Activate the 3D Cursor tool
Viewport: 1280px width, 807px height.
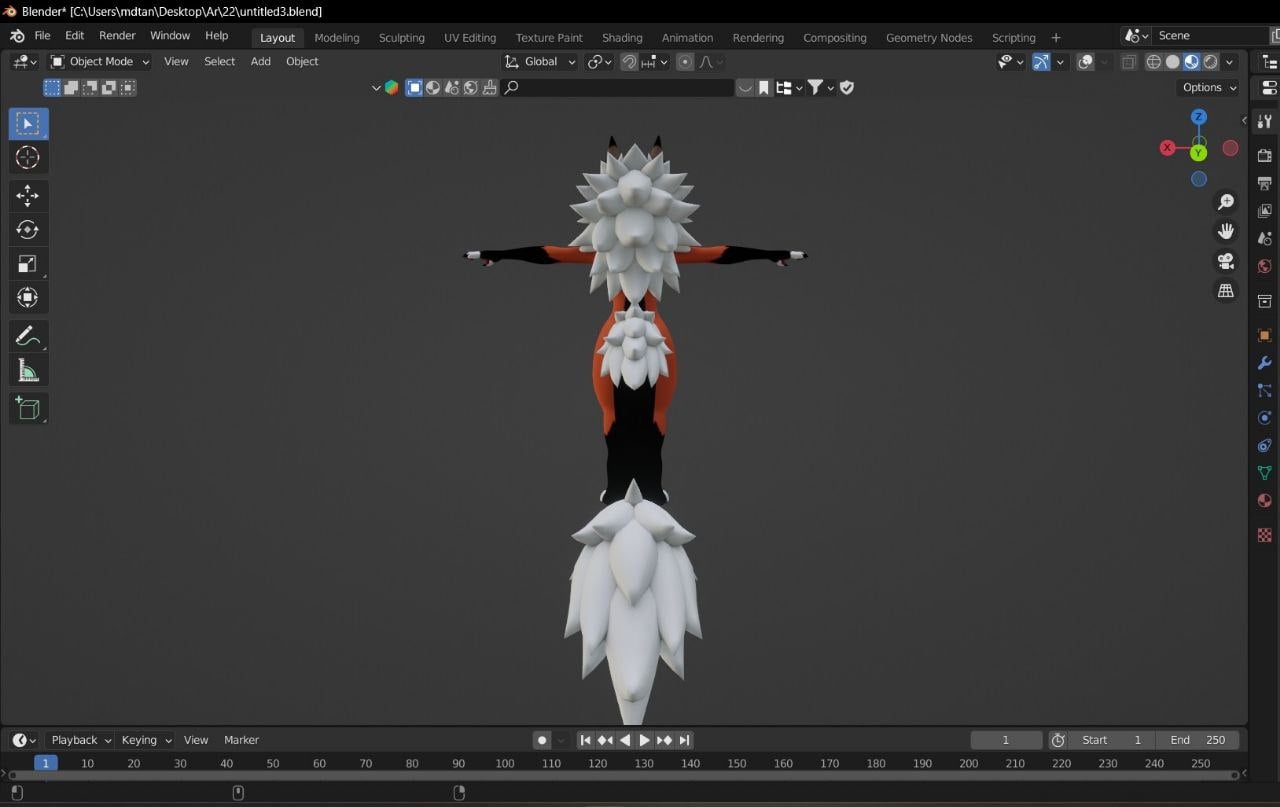pos(28,158)
